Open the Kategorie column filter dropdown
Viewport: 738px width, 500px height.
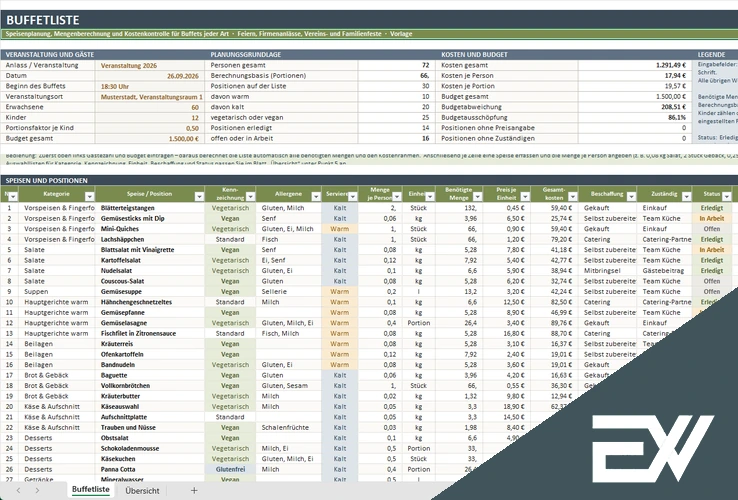pyautogui.click(x=89, y=197)
